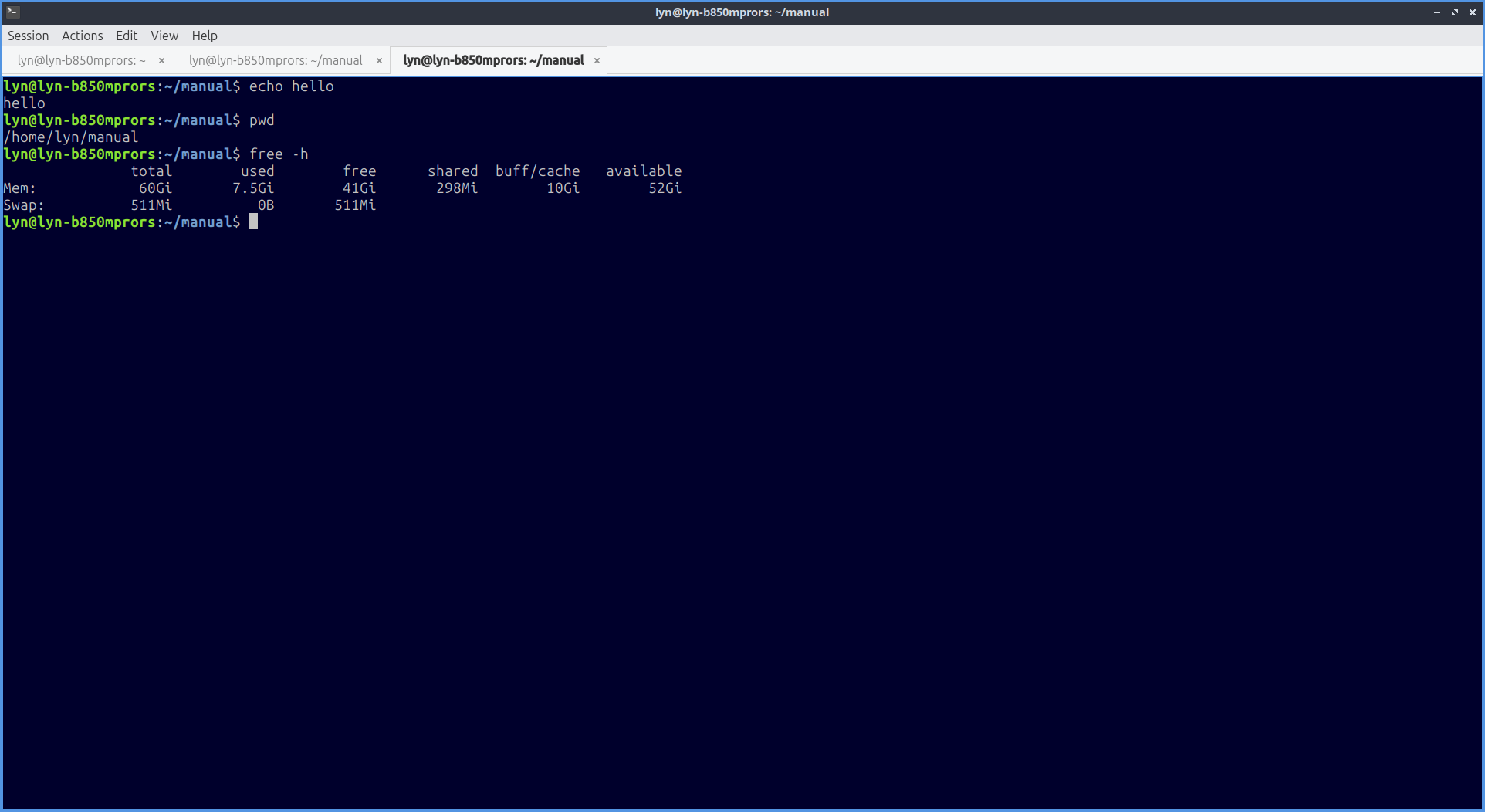Maximize the terminal window
The image size is (1485, 812).
click(1455, 12)
